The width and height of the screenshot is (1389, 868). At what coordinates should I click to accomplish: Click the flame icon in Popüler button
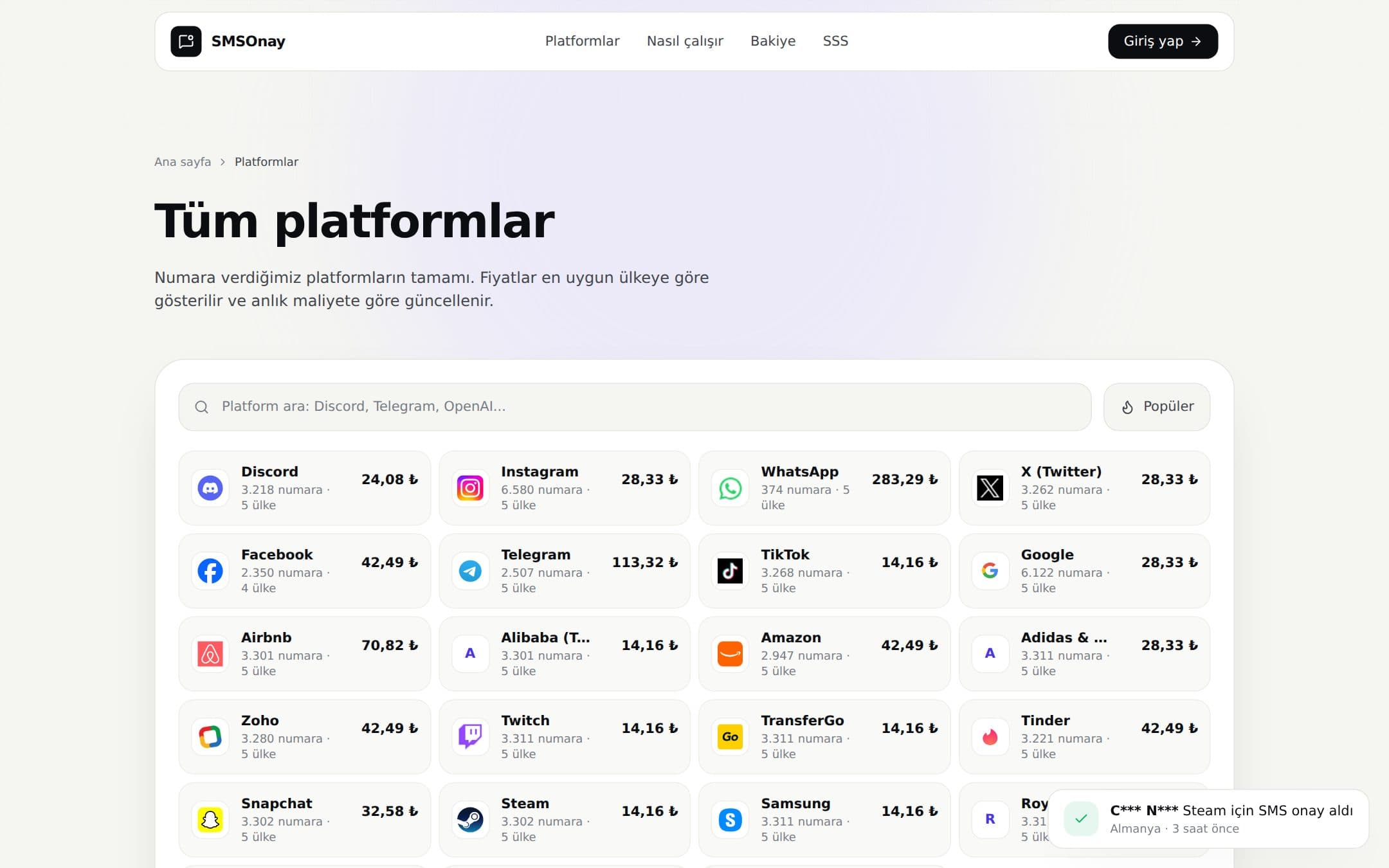pos(1127,407)
